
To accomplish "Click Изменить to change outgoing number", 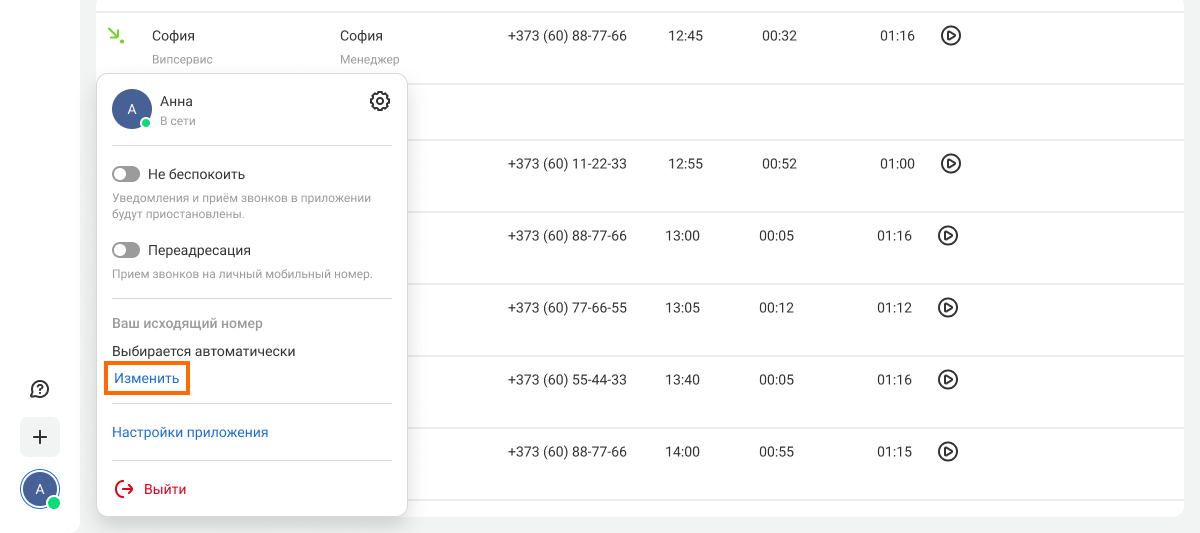I will 147,379.
